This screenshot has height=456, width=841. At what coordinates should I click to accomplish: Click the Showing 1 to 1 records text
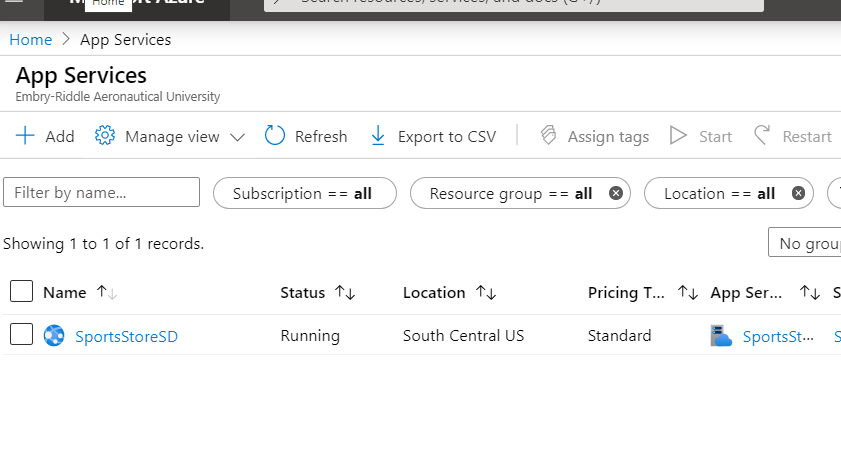(104, 244)
